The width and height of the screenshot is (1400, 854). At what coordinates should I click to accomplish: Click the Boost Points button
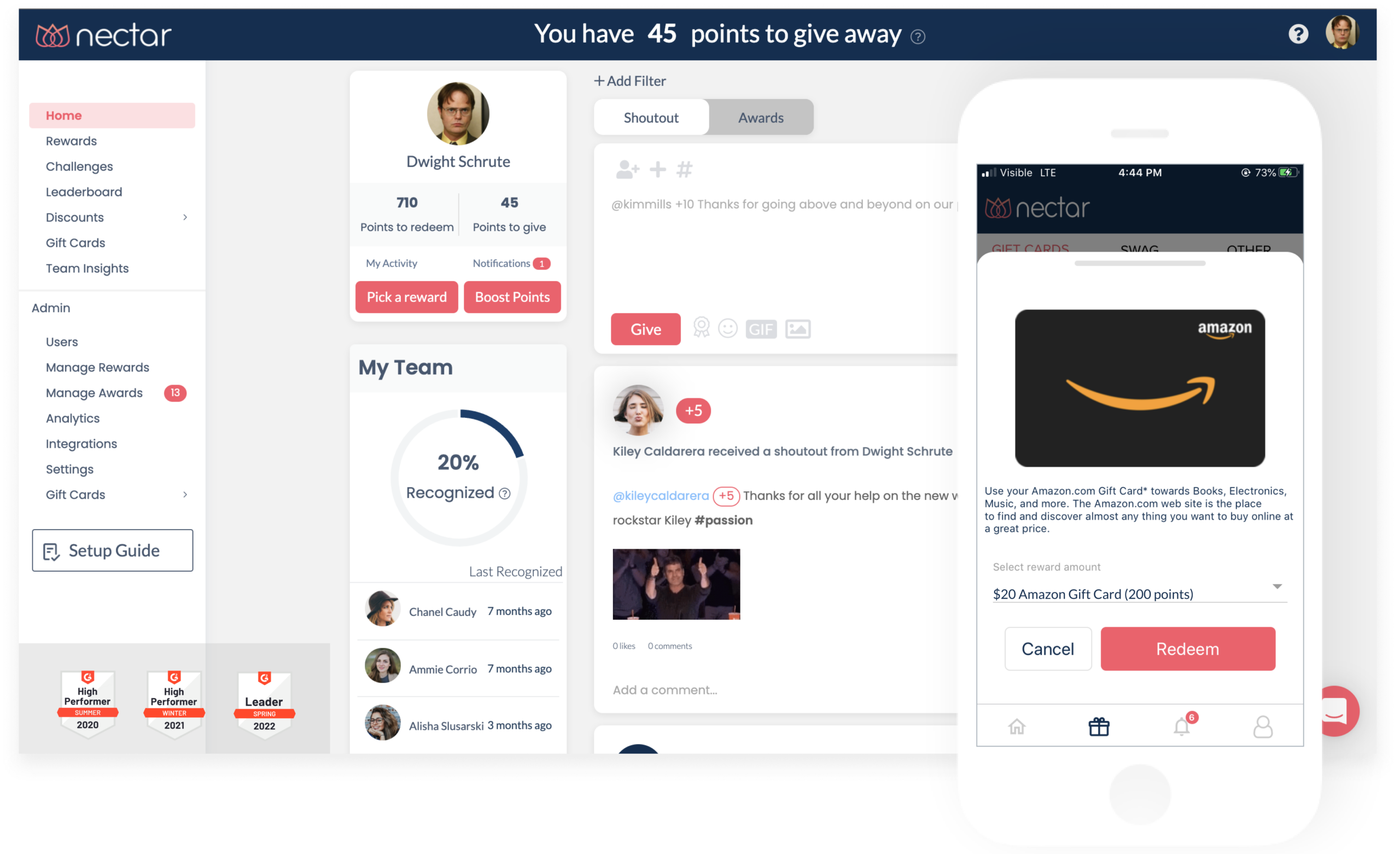click(511, 296)
